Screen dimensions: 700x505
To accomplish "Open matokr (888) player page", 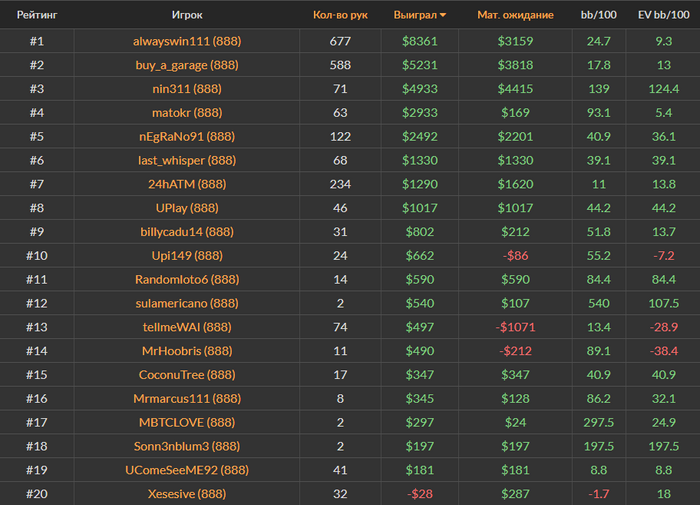I will (186, 112).
